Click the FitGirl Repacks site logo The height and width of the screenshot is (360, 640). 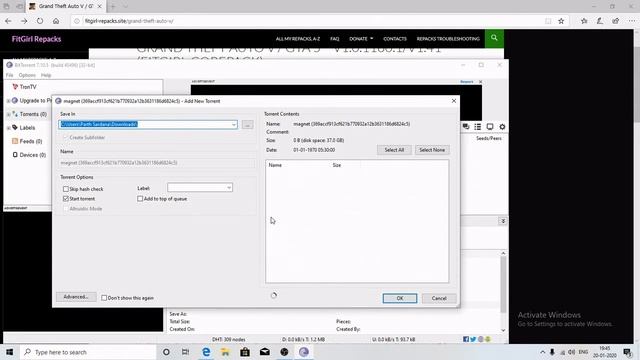coord(36,39)
